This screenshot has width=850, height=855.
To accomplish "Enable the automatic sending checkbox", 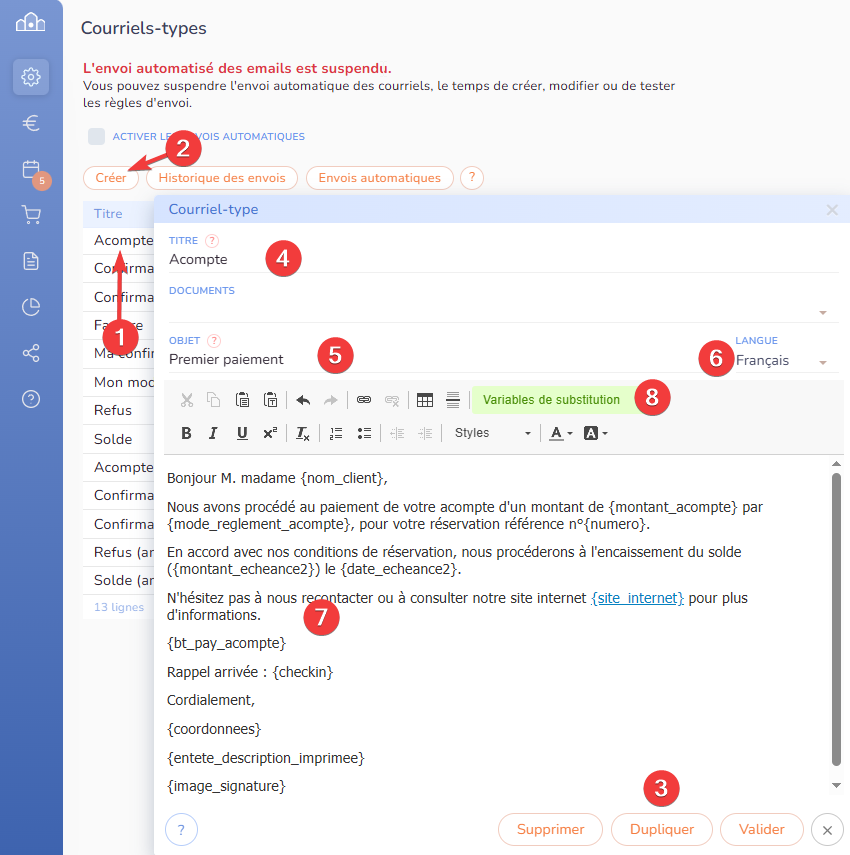I will pyautogui.click(x=96, y=137).
